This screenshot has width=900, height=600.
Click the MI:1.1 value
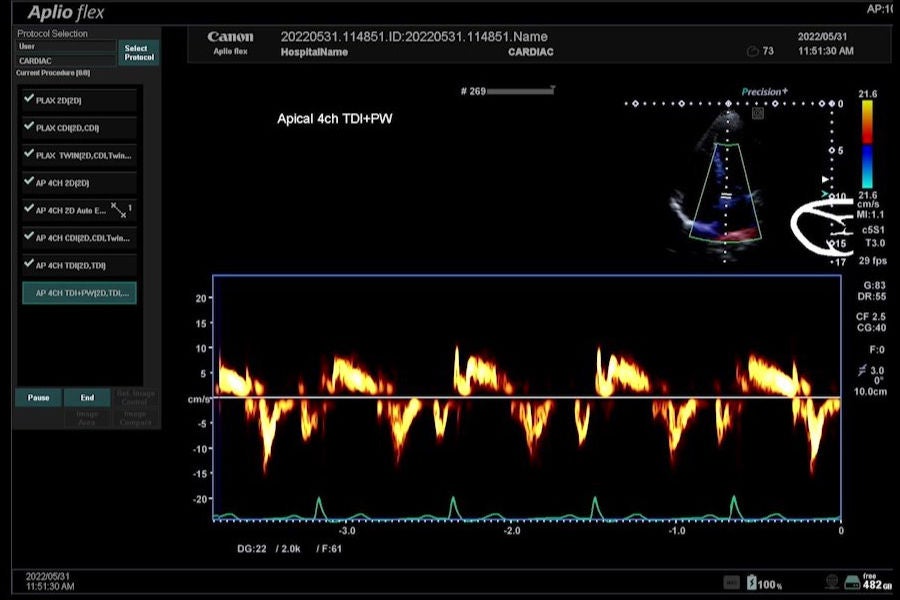(871, 215)
